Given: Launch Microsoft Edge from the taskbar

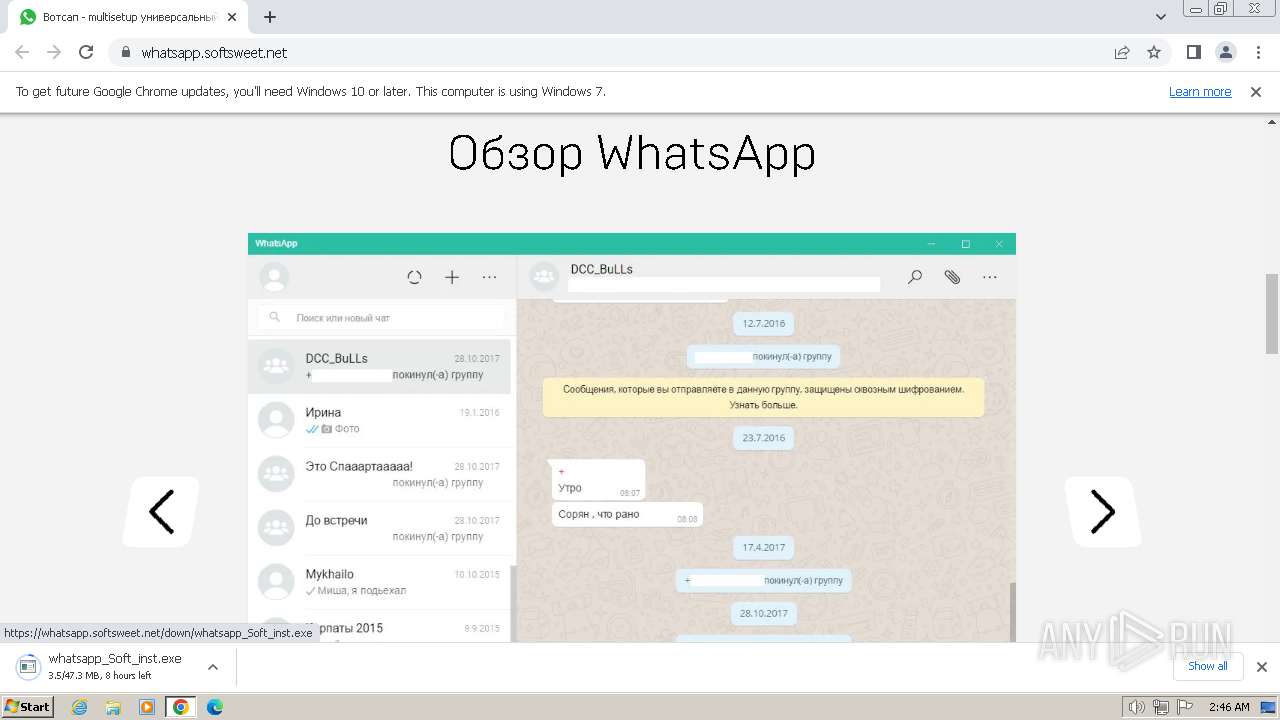Looking at the screenshot, I should (x=215, y=707).
